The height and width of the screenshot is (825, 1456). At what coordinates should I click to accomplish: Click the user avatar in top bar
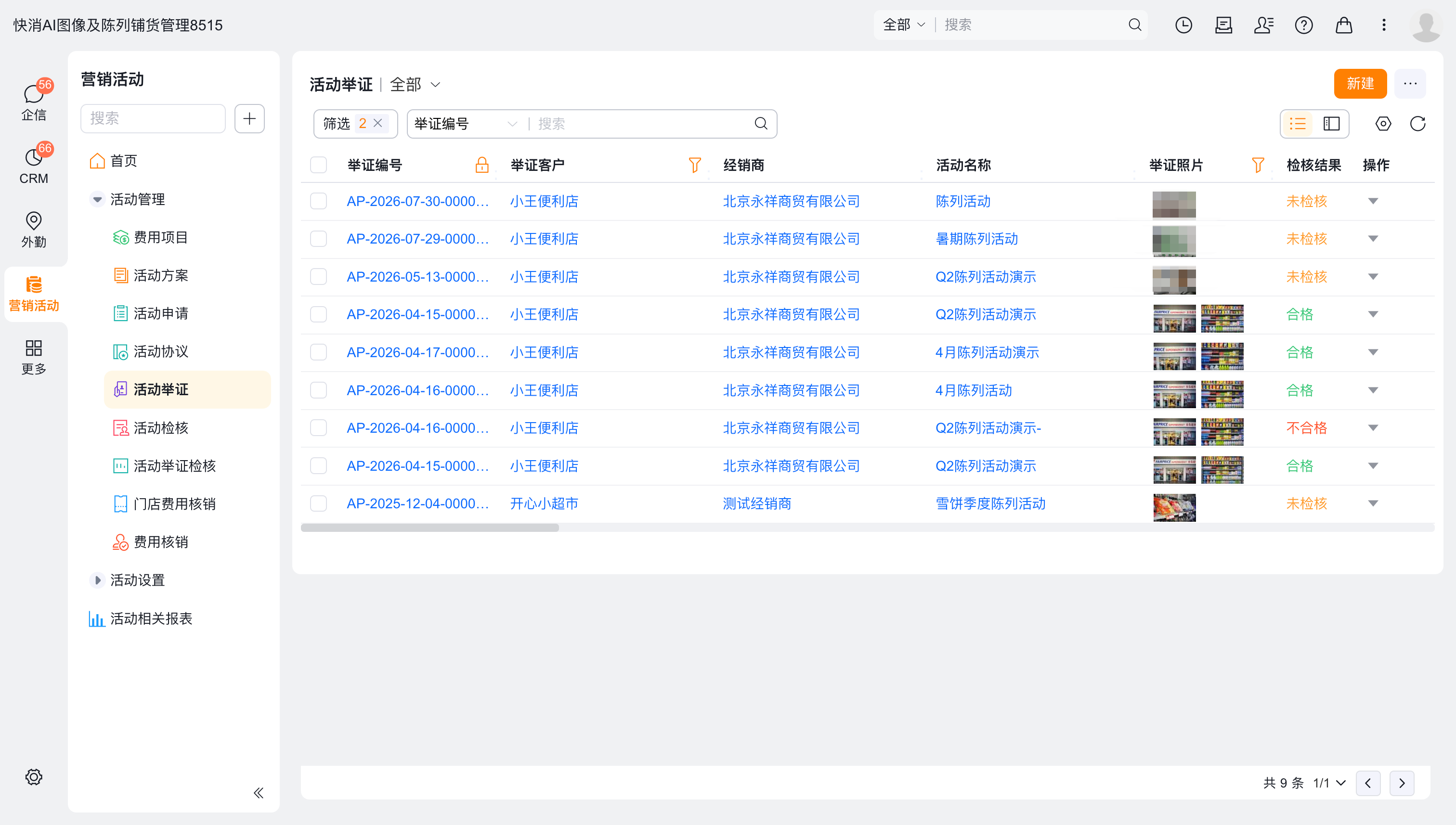1426,26
